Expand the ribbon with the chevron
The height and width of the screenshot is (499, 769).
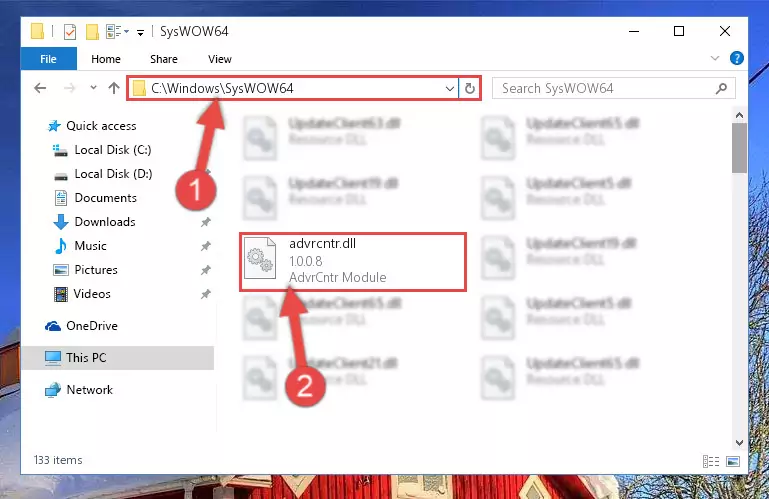tap(715, 58)
